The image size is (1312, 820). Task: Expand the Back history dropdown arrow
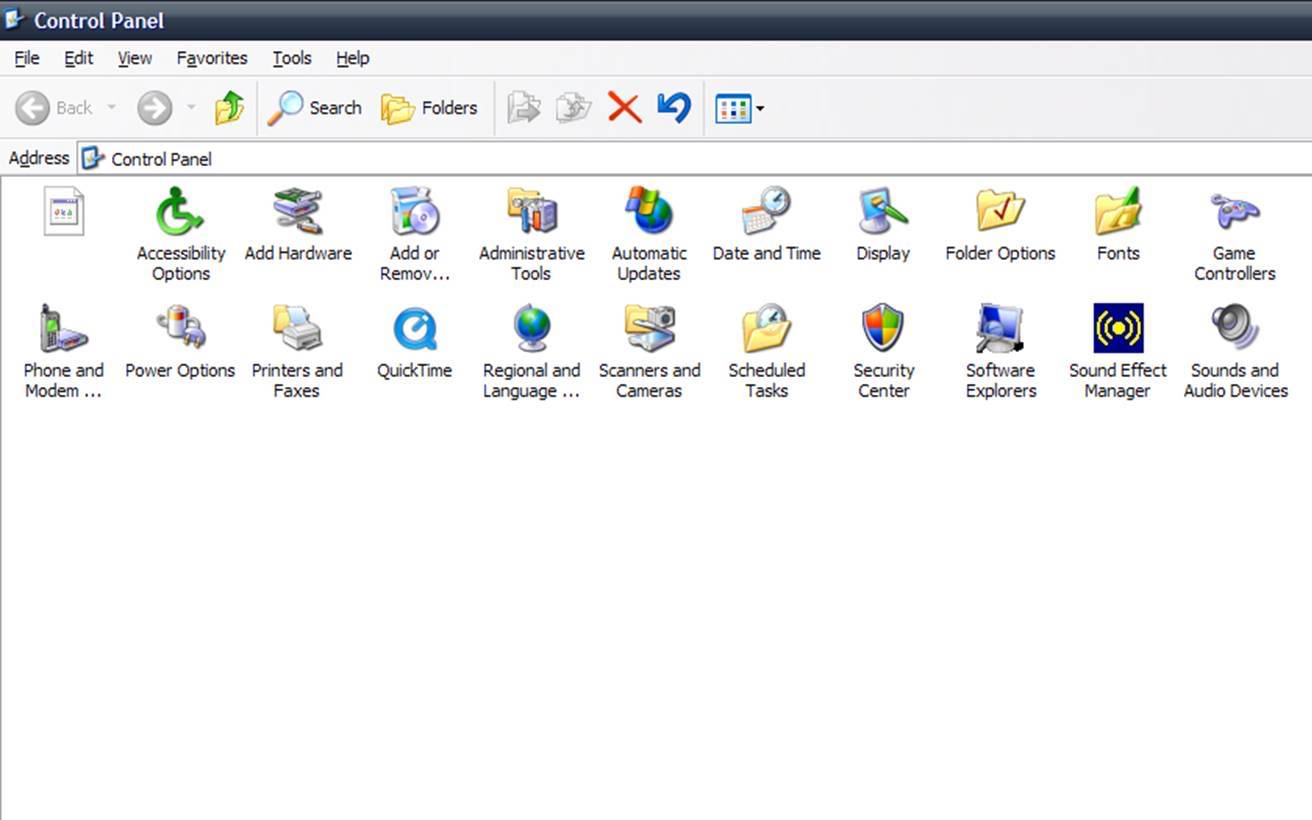[111, 108]
